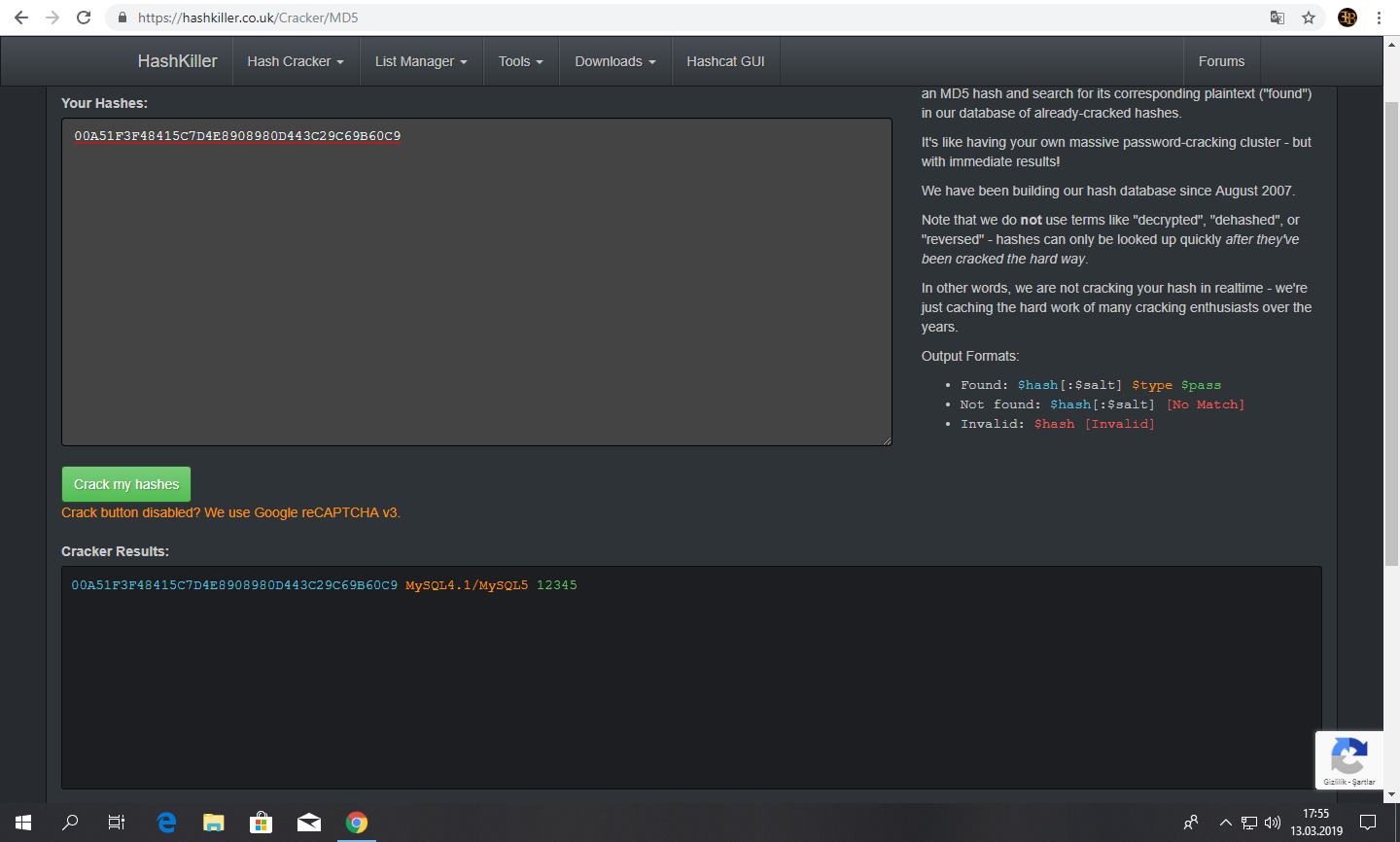
Task: Open the translate page icon in address bar
Action: 1277,18
